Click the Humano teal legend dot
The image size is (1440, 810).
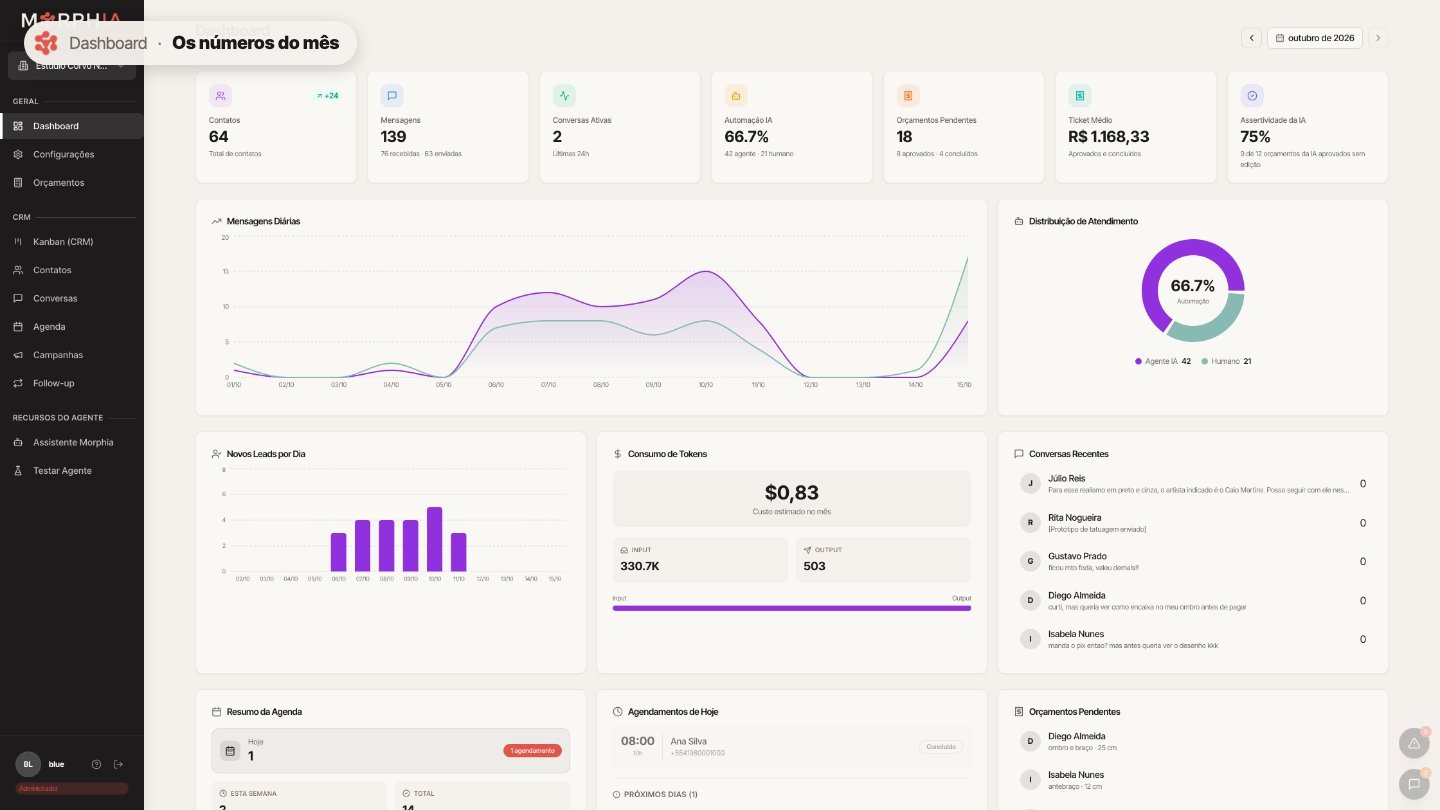[x=1205, y=361]
